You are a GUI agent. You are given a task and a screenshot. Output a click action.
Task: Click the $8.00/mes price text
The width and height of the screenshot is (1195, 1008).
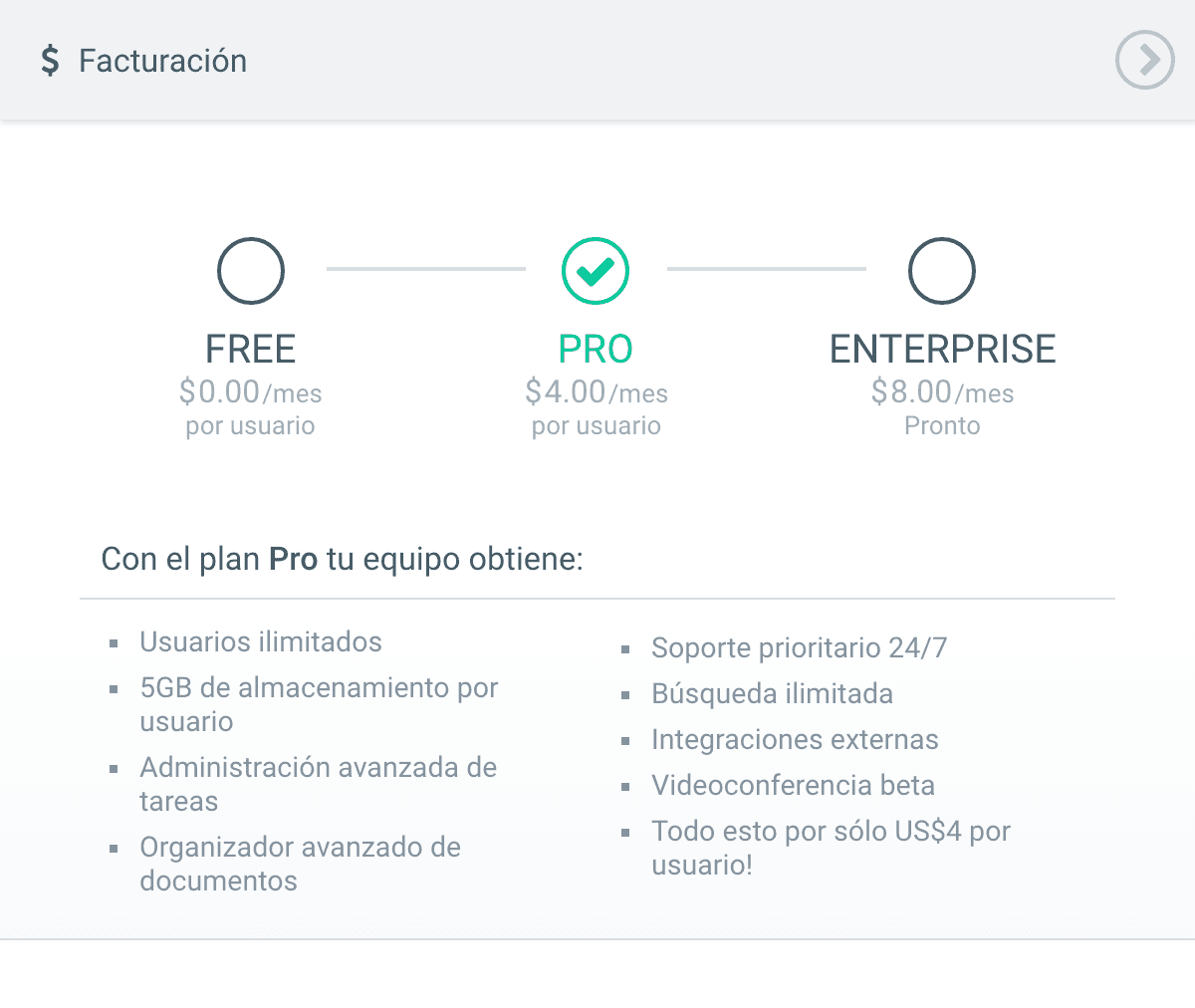pos(942,392)
